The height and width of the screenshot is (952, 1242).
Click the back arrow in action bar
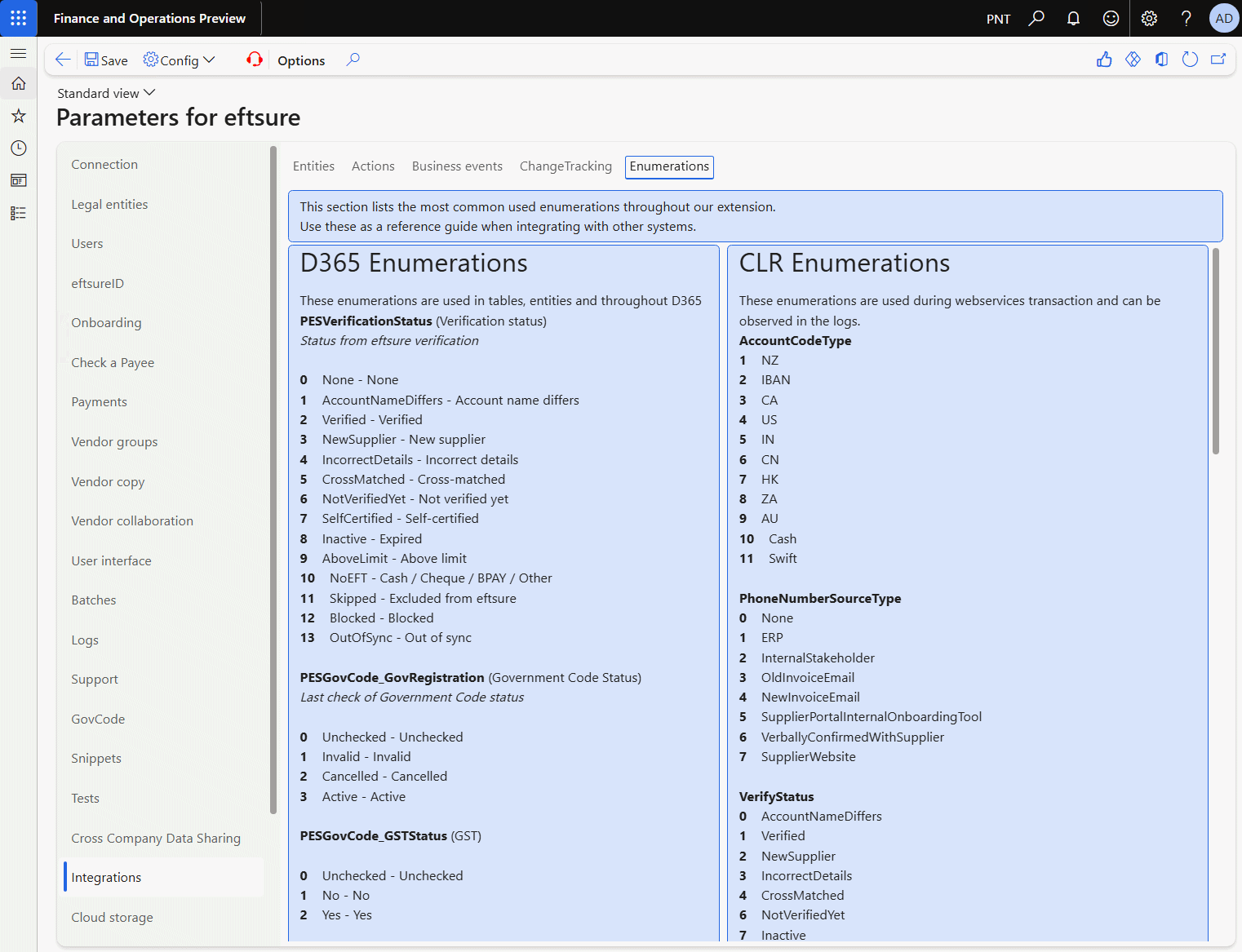coord(63,60)
